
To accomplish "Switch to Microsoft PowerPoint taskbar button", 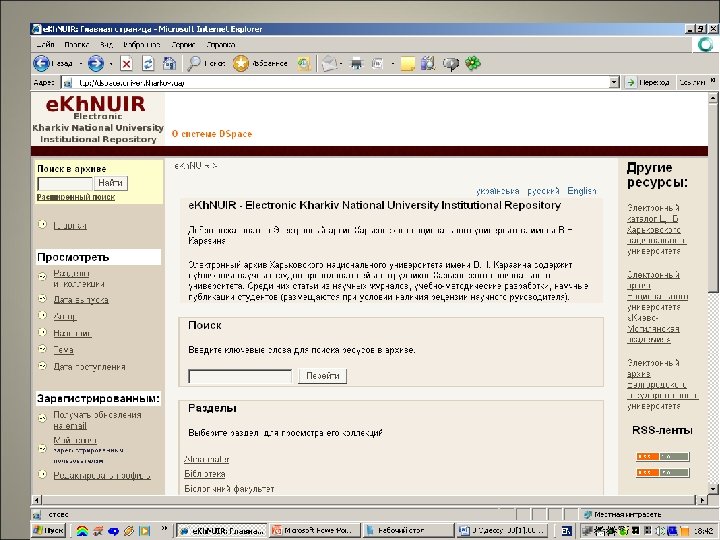I will tap(315, 530).
